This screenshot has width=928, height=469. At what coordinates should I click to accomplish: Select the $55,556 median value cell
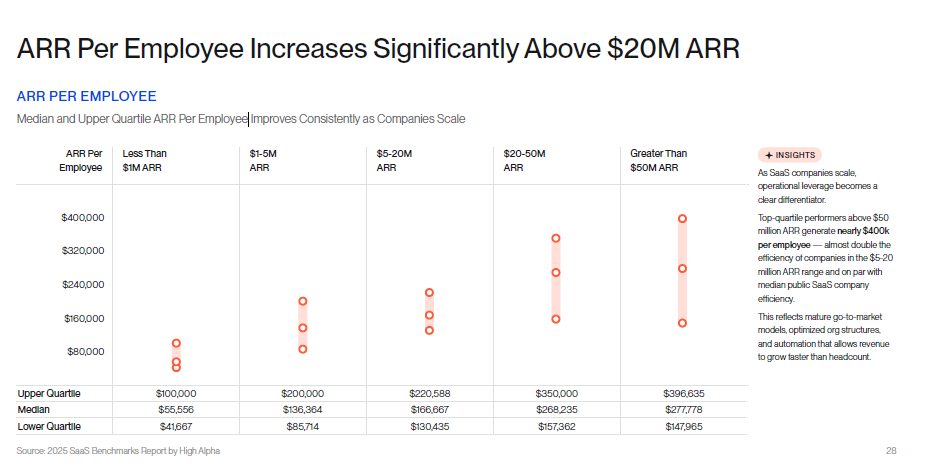click(176, 409)
